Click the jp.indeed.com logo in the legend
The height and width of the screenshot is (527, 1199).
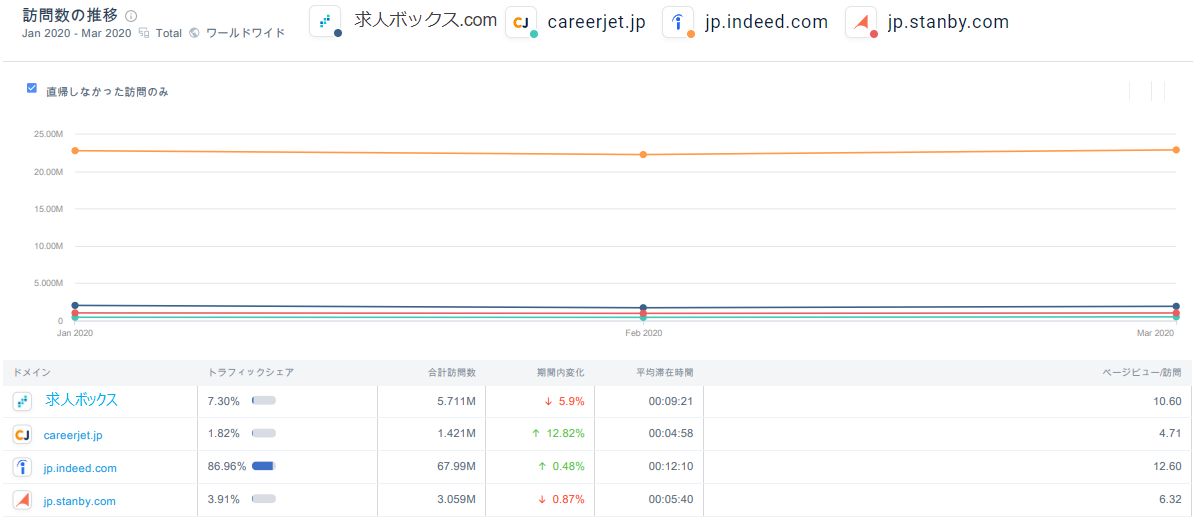pos(678,22)
